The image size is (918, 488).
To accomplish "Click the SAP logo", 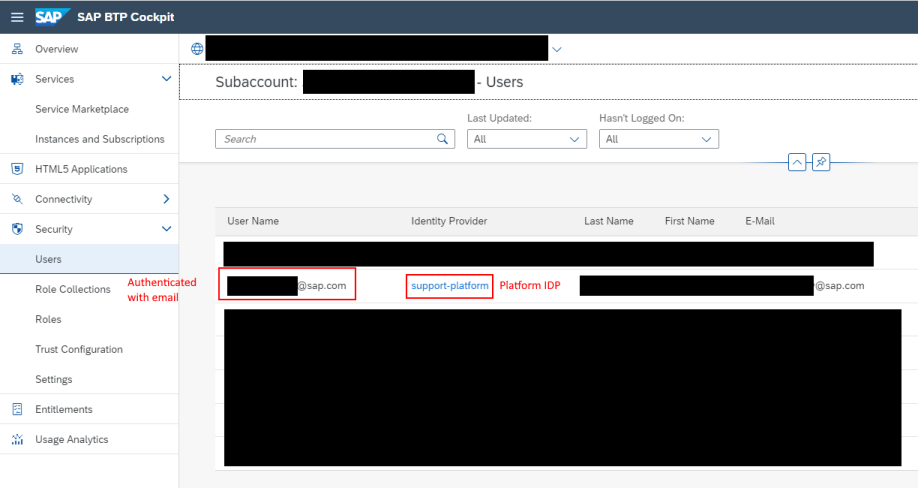I will [x=52, y=17].
